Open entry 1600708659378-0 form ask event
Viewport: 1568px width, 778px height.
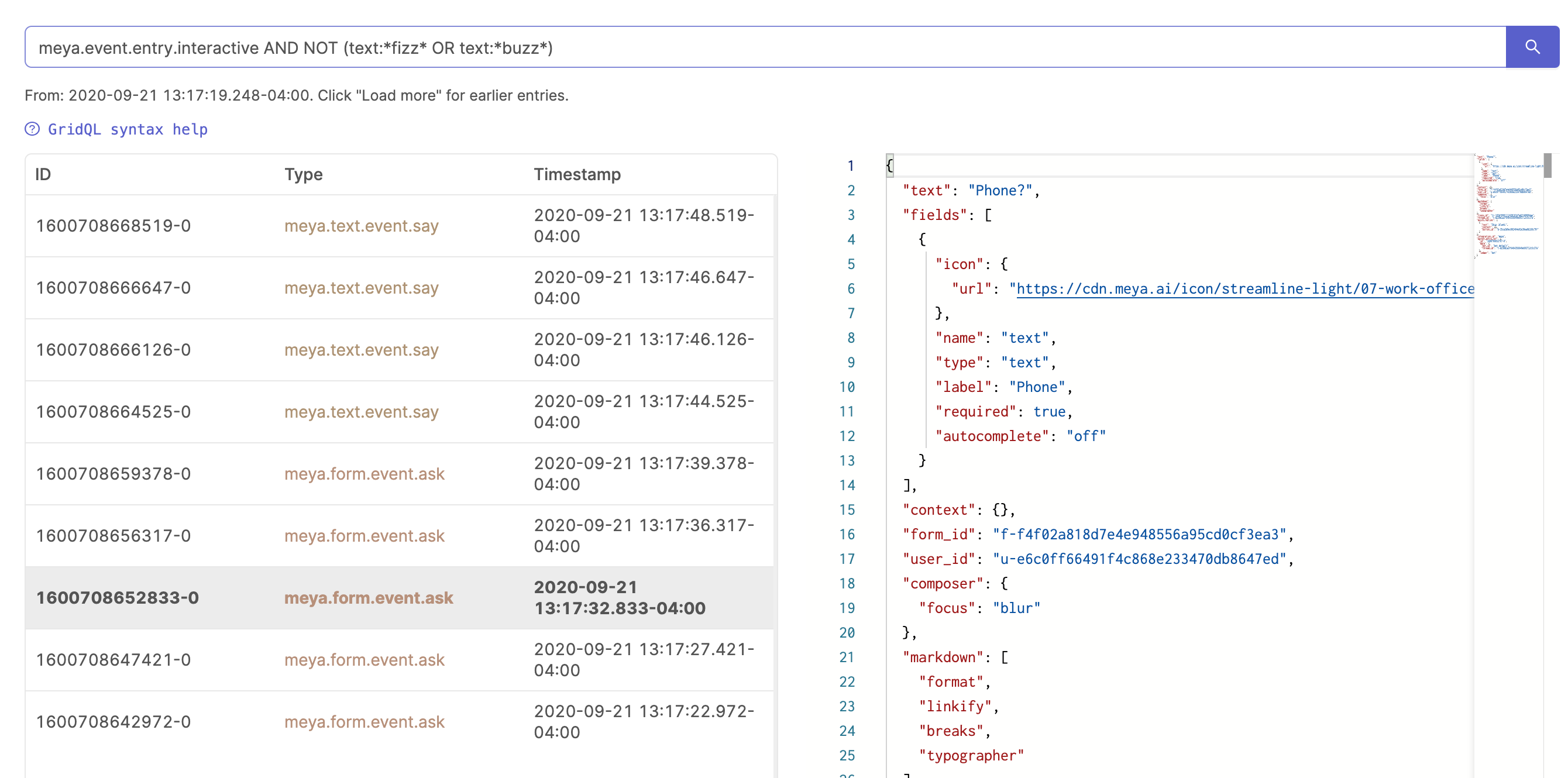pos(364,474)
